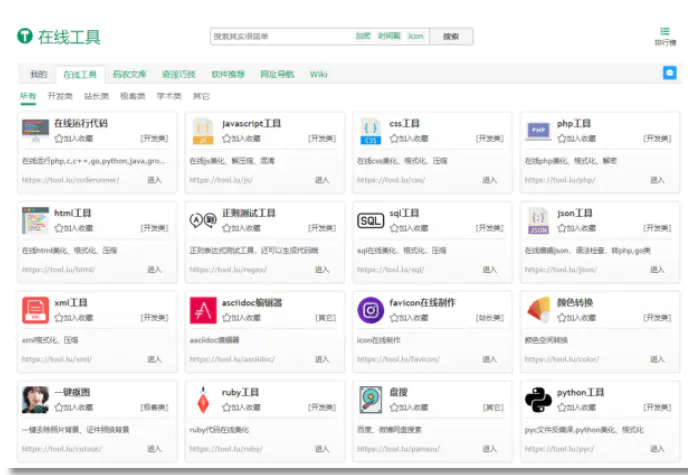Click 进入 on the html tool card
The width and height of the screenshot is (698, 475).
tap(154, 269)
